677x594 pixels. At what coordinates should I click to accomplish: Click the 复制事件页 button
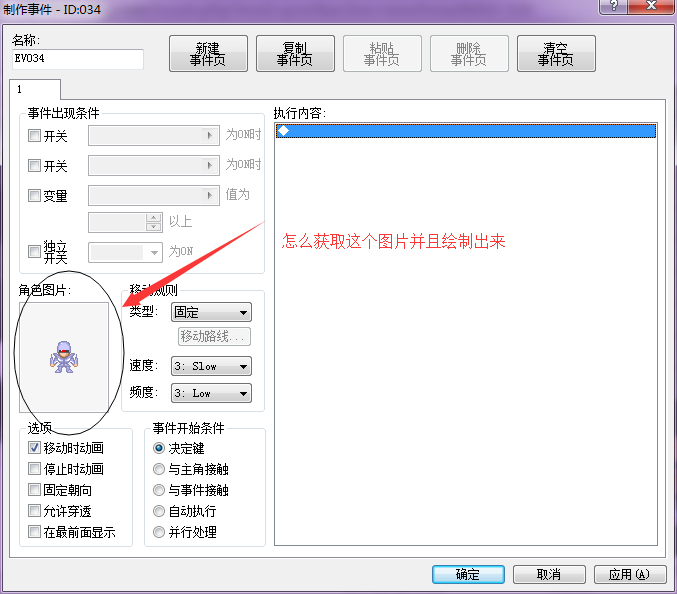pyautogui.click(x=295, y=54)
